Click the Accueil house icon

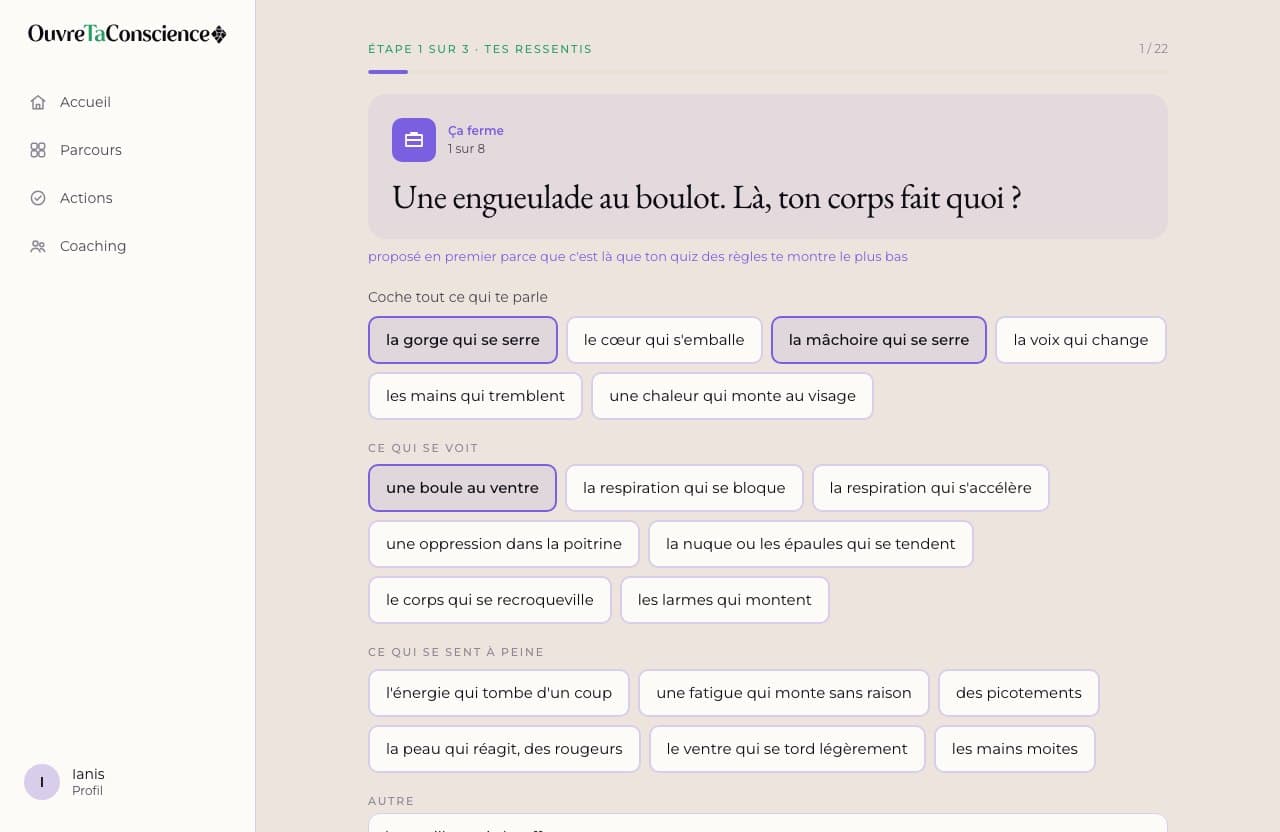pos(38,102)
